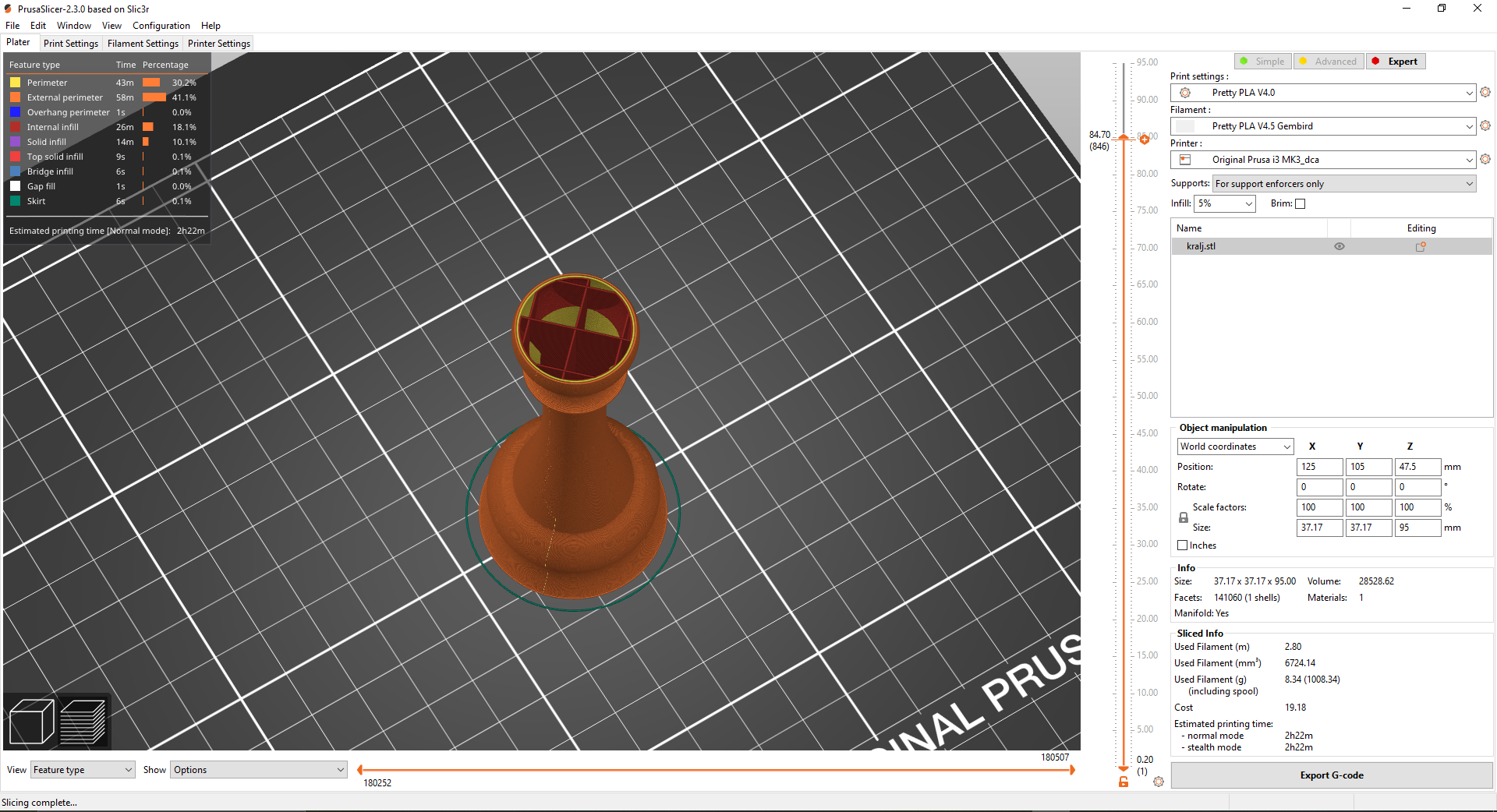Toggle scale ratio lock icon
Viewport: 1497px width, 812px height.
[x=1184, y=517]
